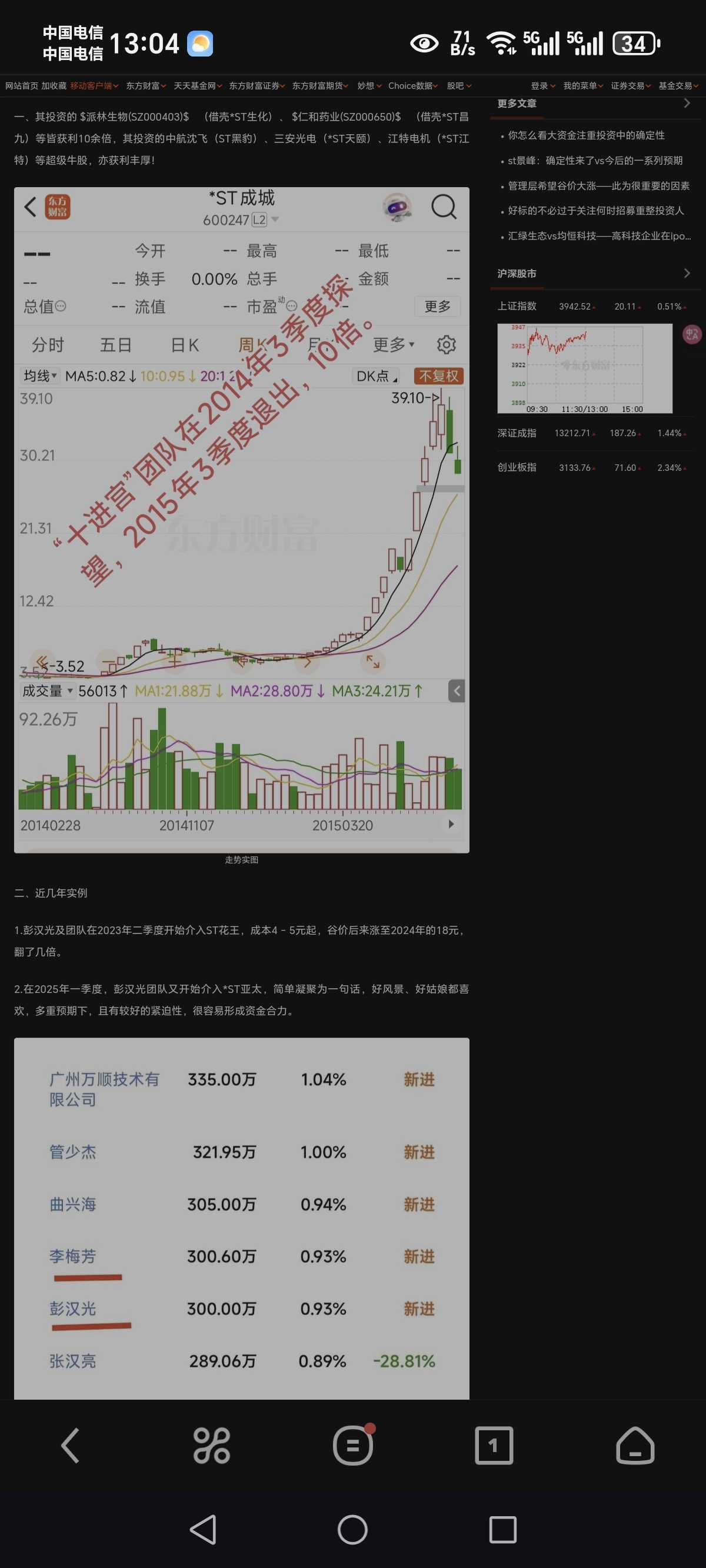Tap the Wi-Fi signal icon
706x1568 pixels.
[x=502, y=43]
